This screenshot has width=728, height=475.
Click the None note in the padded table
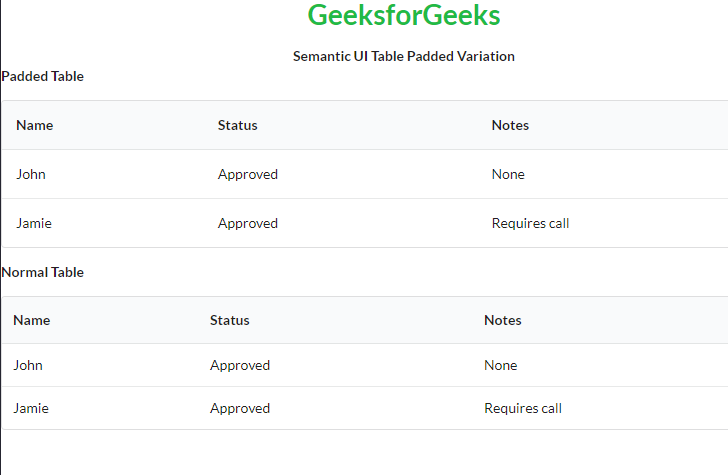pyautogui.click(x=508, y=174)
